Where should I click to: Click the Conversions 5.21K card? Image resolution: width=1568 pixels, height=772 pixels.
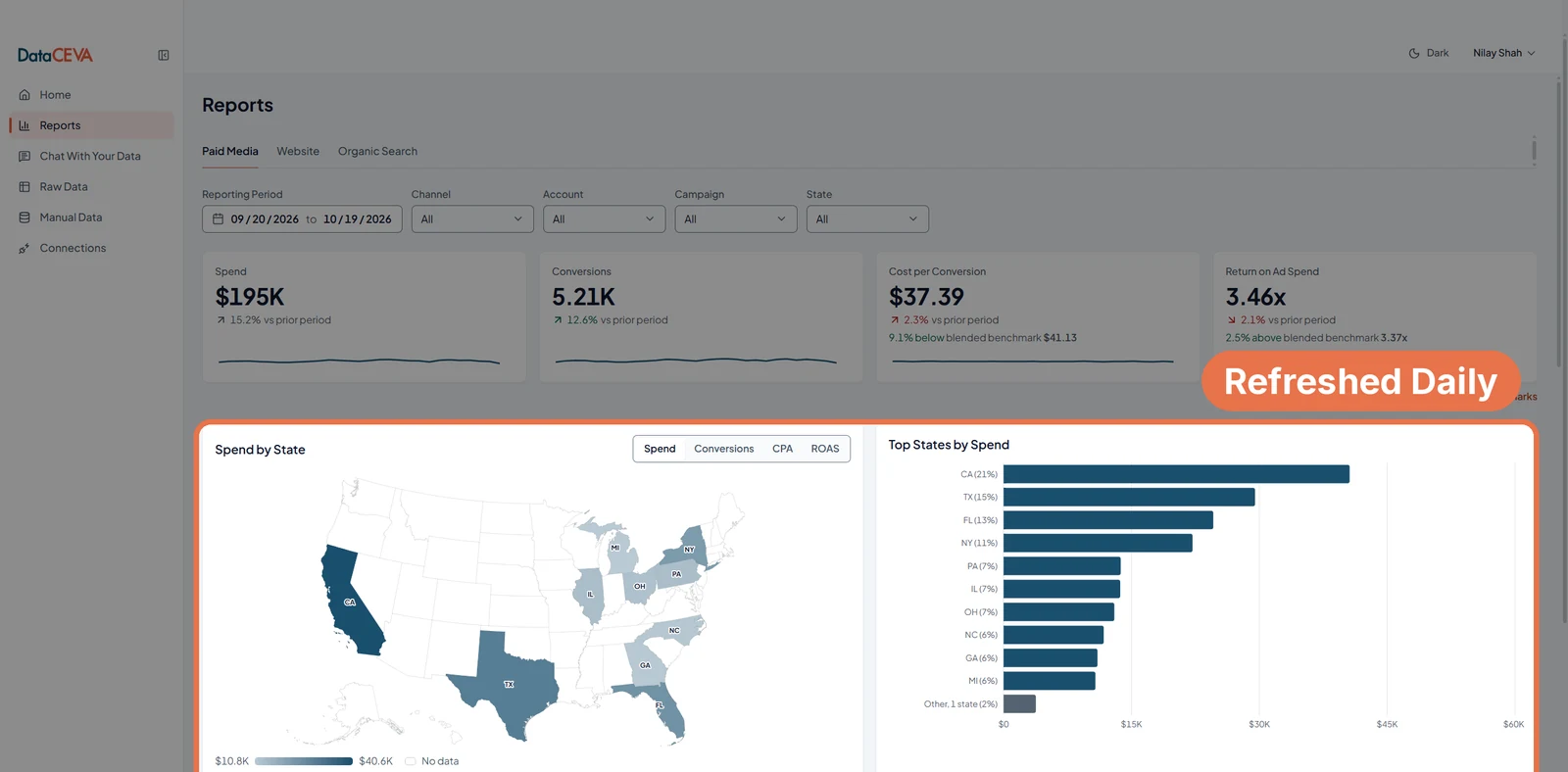pyautogui.click(x=701, y=317)
